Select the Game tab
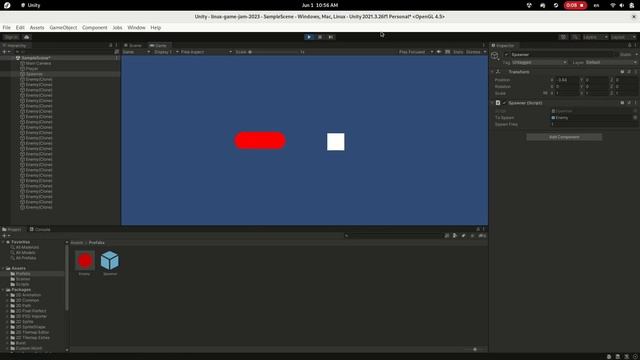 click(159, 46)
